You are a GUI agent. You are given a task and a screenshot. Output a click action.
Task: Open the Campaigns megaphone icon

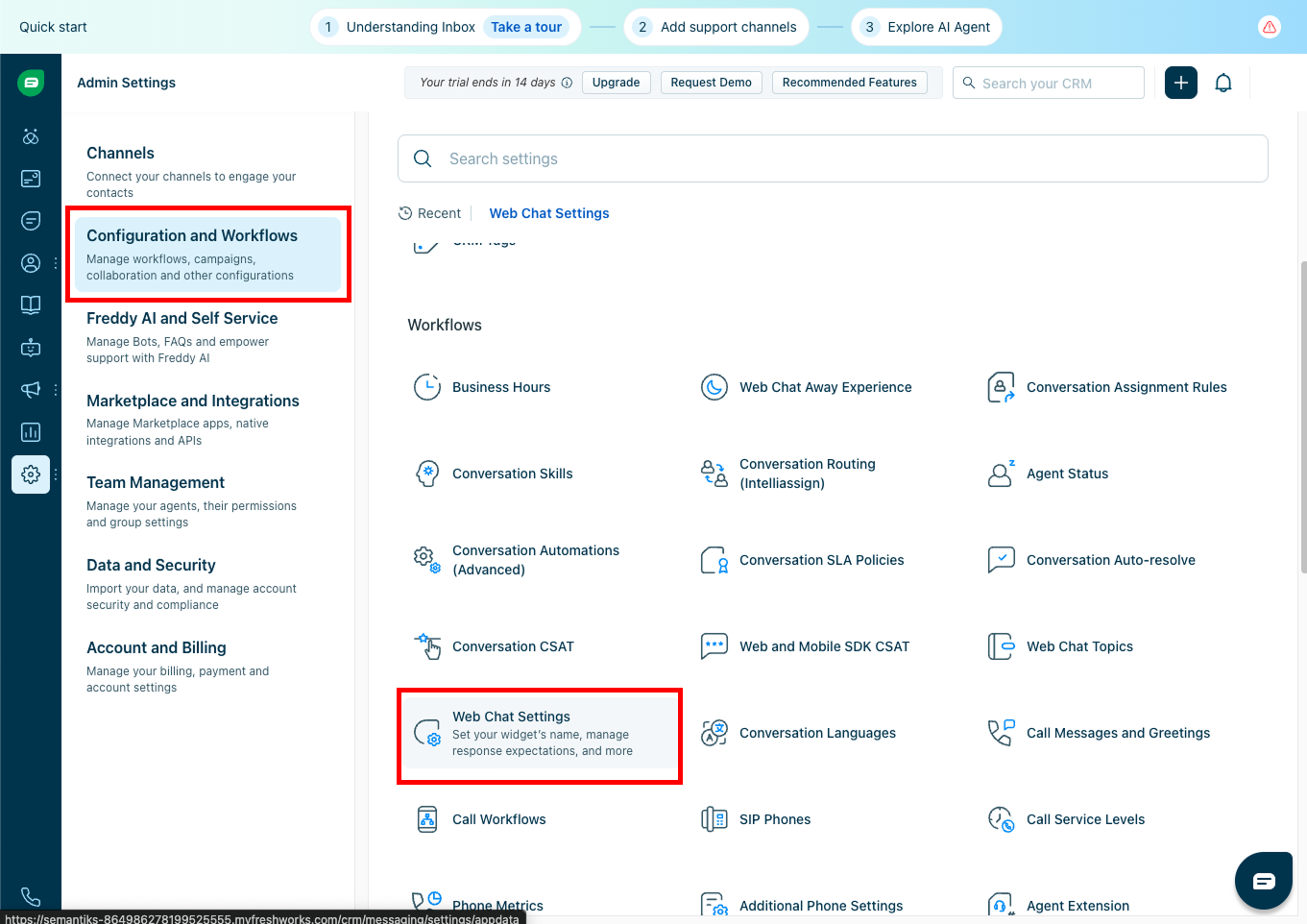tap(31, 390)
